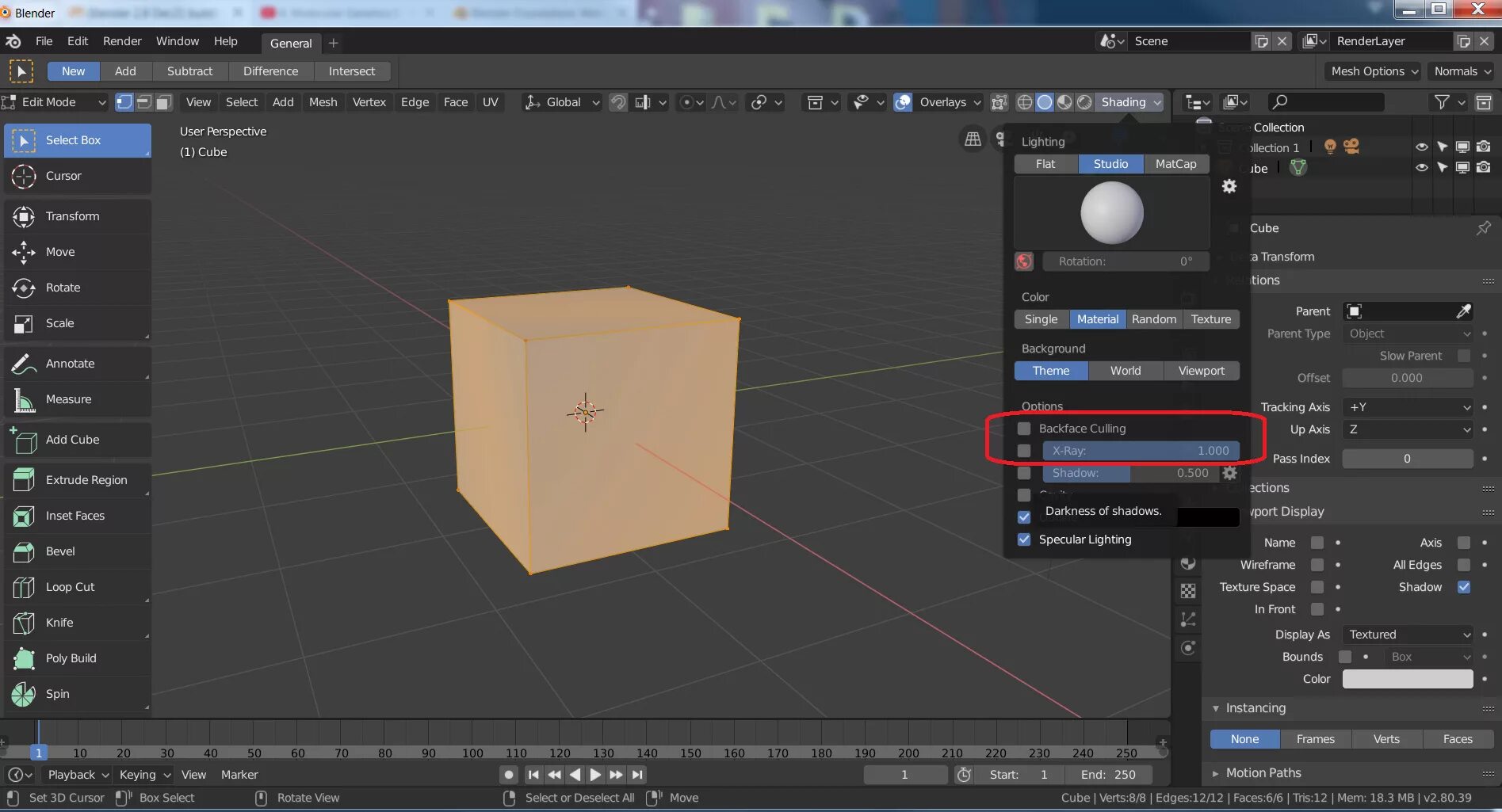Select the Annotate tool
The height and width of the screenshot is (812, 1502).
click(x=77, y=364)
